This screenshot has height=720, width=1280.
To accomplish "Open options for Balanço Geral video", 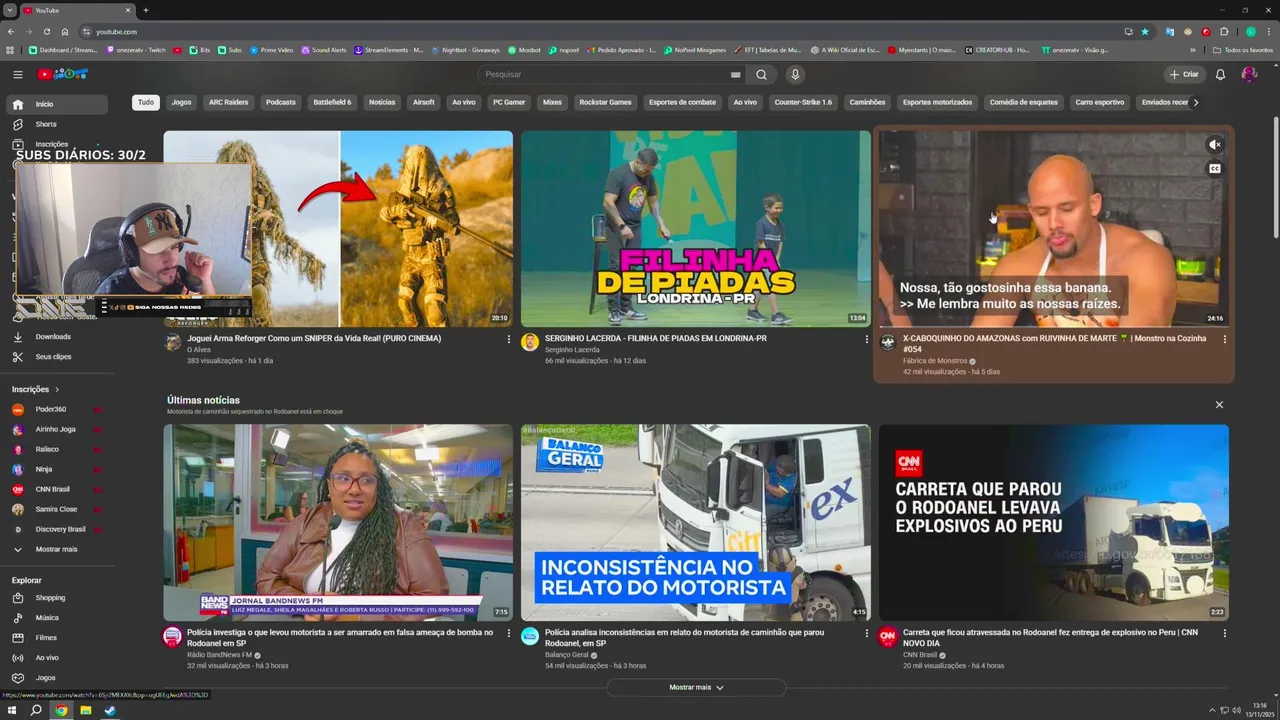I will coord(866,633).
